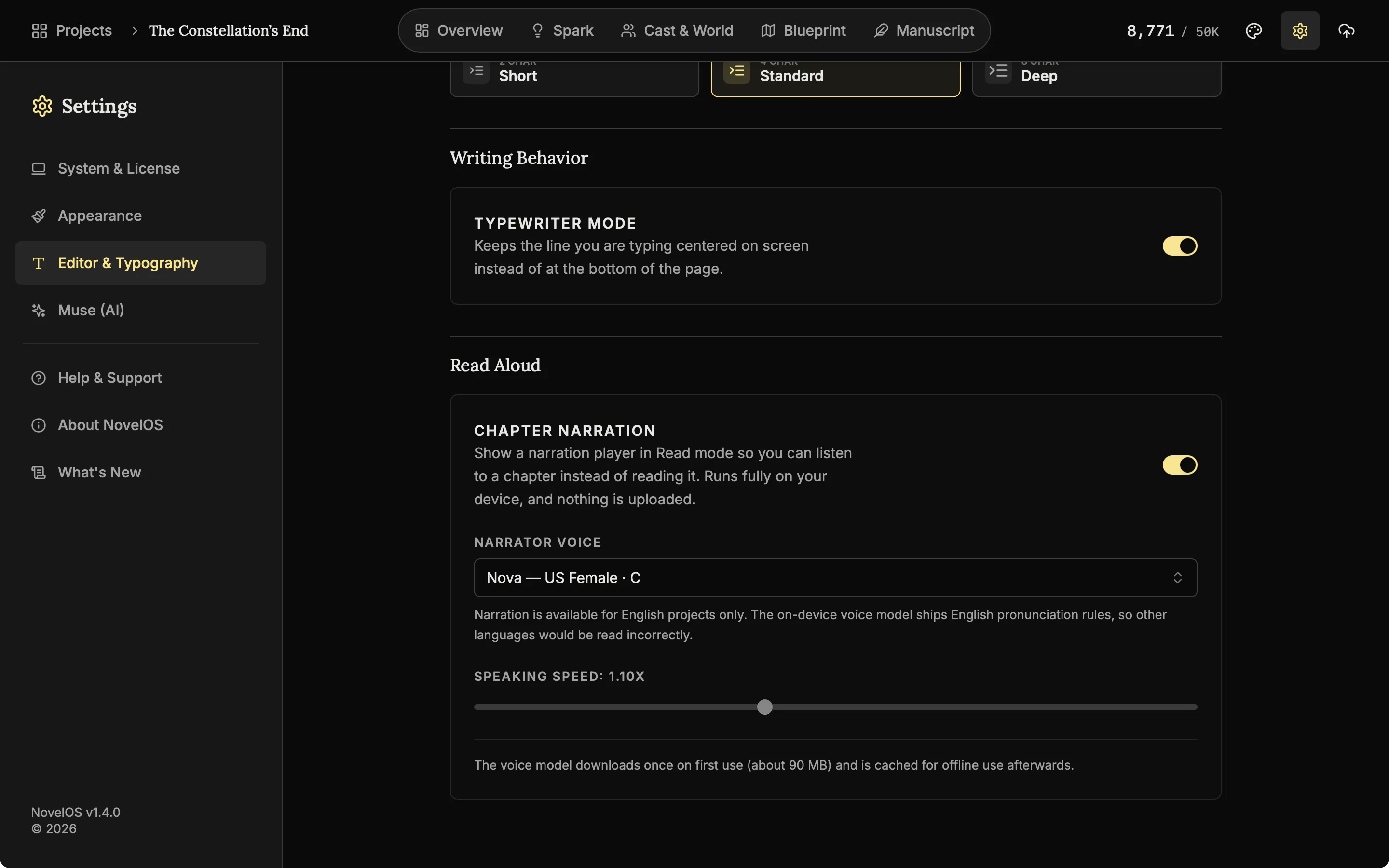The width and height of the screenshot is (1389, 868).
Task: Click the Deep indent icon
Action: coord(997,70)
